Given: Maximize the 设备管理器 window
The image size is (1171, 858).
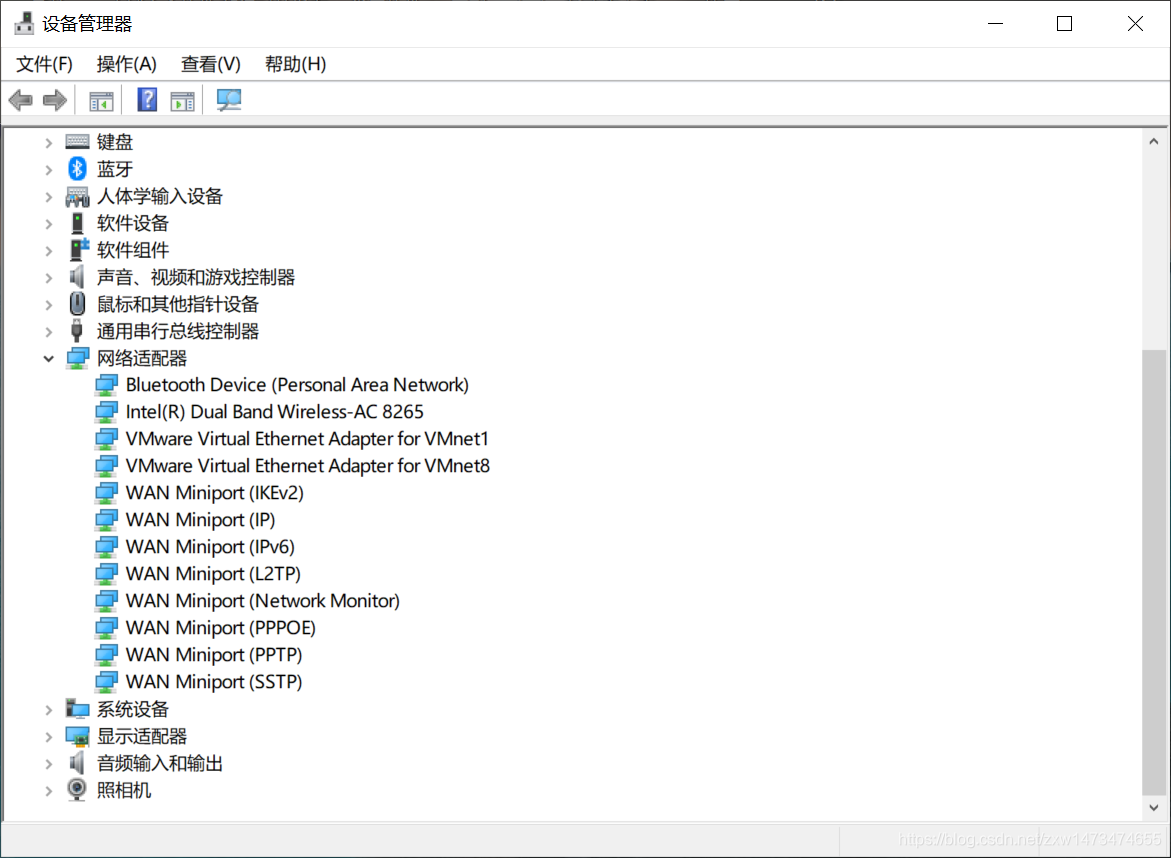Looking at the screenshot, I should tap(1064, 24).
